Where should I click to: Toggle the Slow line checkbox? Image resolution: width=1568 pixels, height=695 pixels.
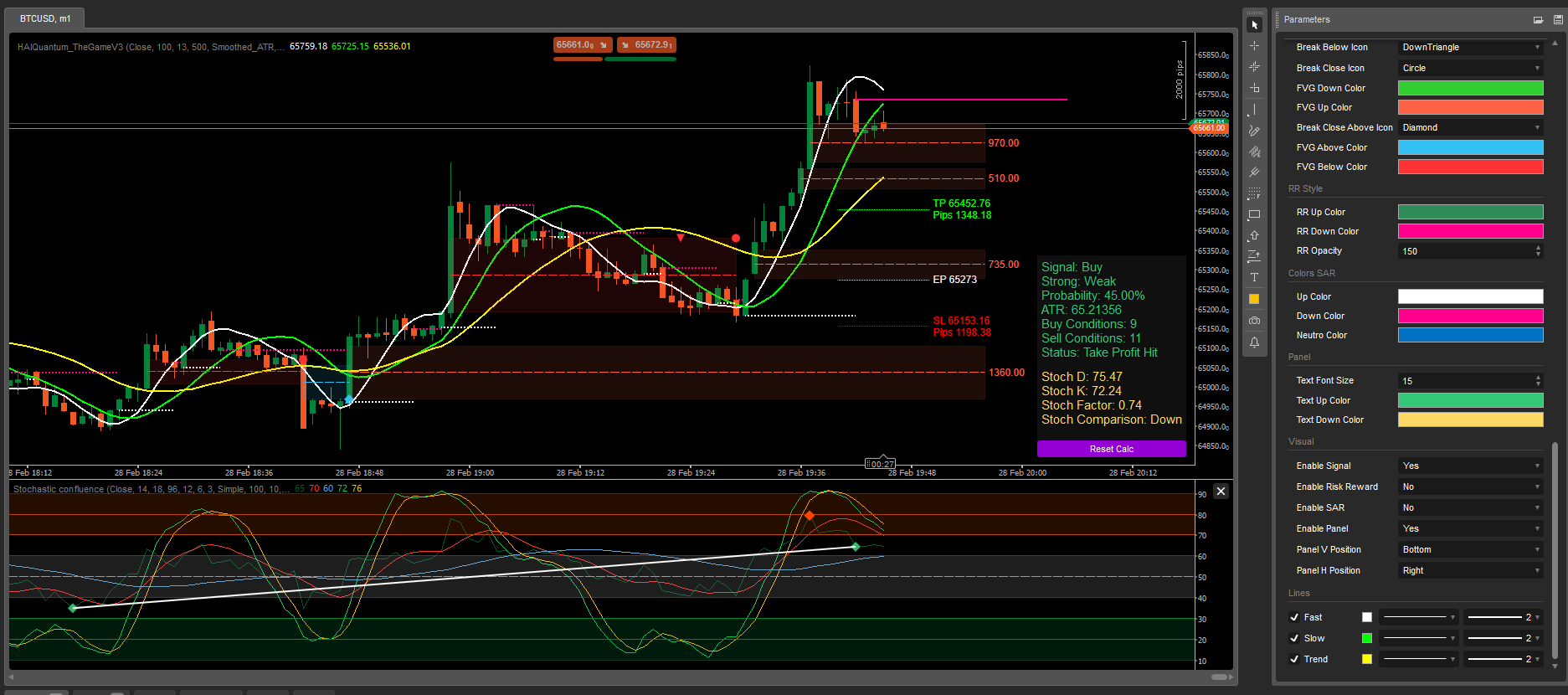1295,638
